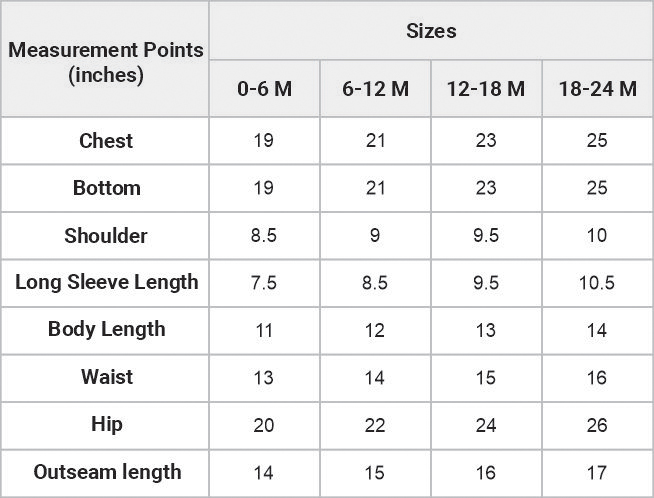Select the 6-12 M column header
The image size is (654, 498).
(x=375, y=88)
